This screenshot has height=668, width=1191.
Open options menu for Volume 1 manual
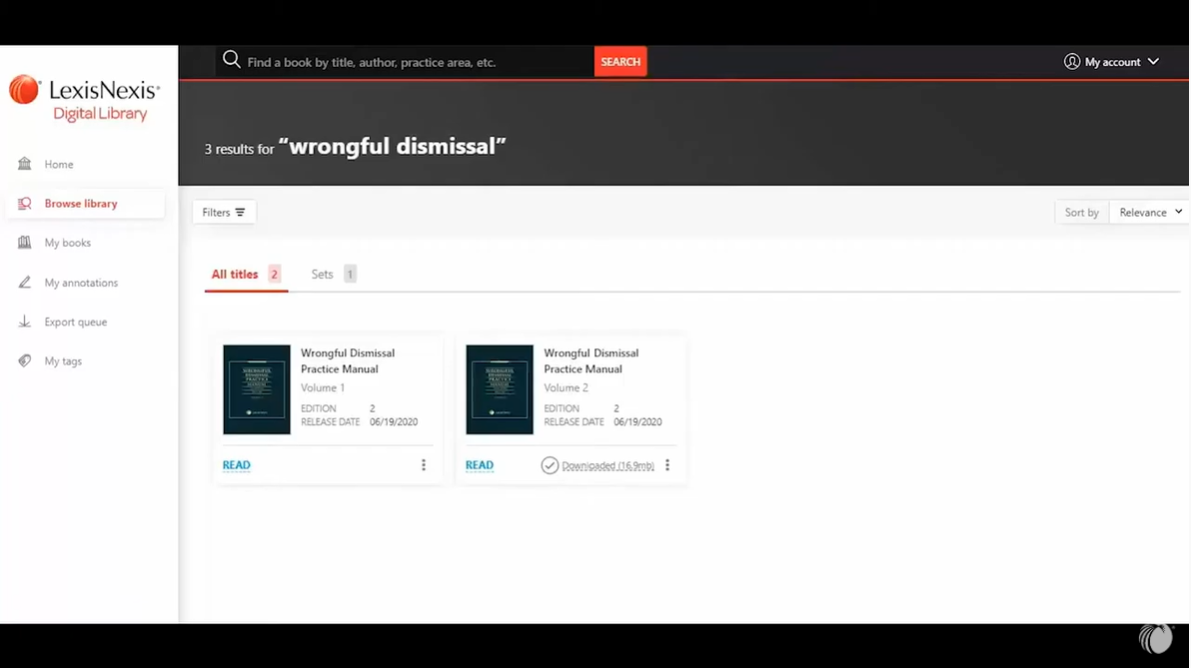click(x=423, y=464)
